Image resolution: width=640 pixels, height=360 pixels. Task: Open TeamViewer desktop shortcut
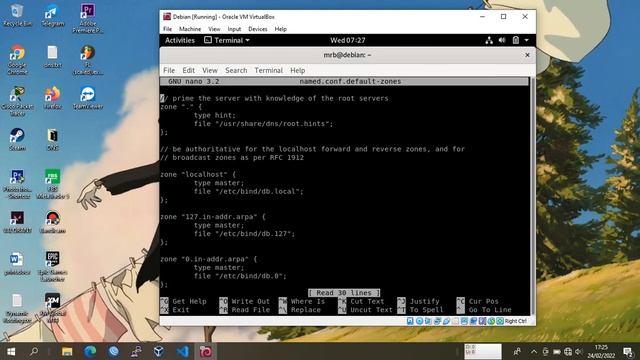tap(88, 98)
